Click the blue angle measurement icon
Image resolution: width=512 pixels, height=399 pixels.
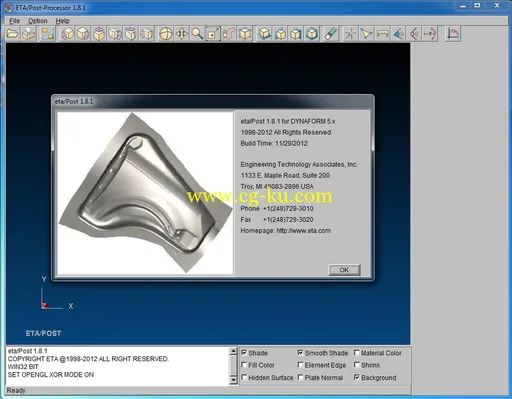(x=398, y=34)
